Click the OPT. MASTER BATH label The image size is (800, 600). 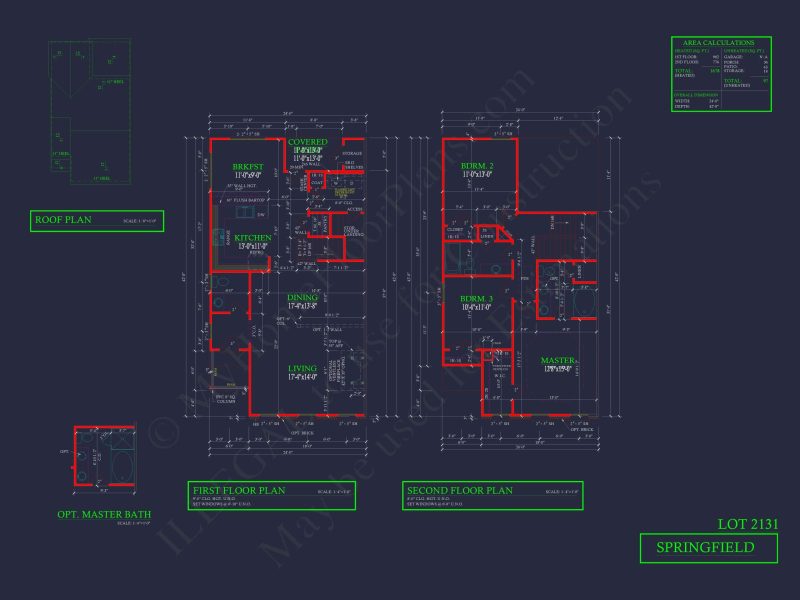(x=104, y=514)
